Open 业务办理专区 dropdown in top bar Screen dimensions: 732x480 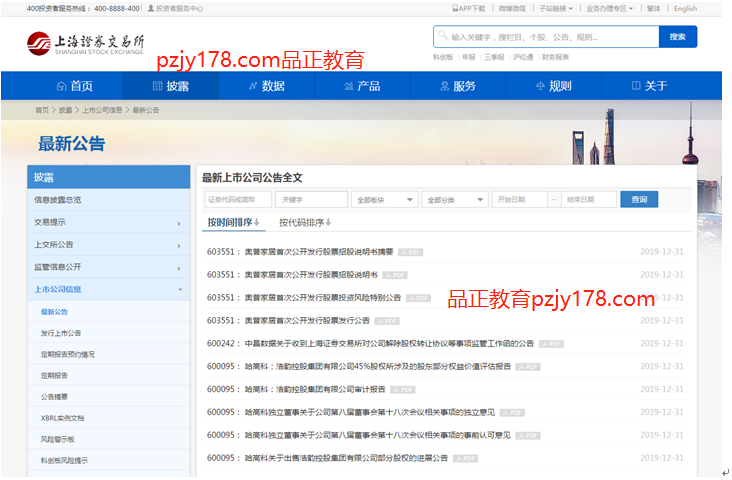click(x=609, y=8)
